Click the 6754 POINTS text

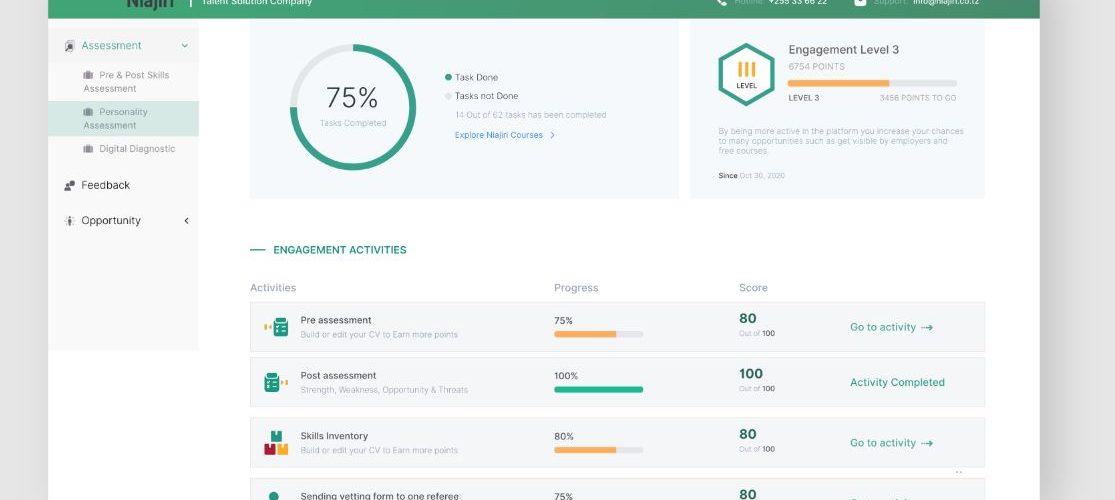coord(816,67)
